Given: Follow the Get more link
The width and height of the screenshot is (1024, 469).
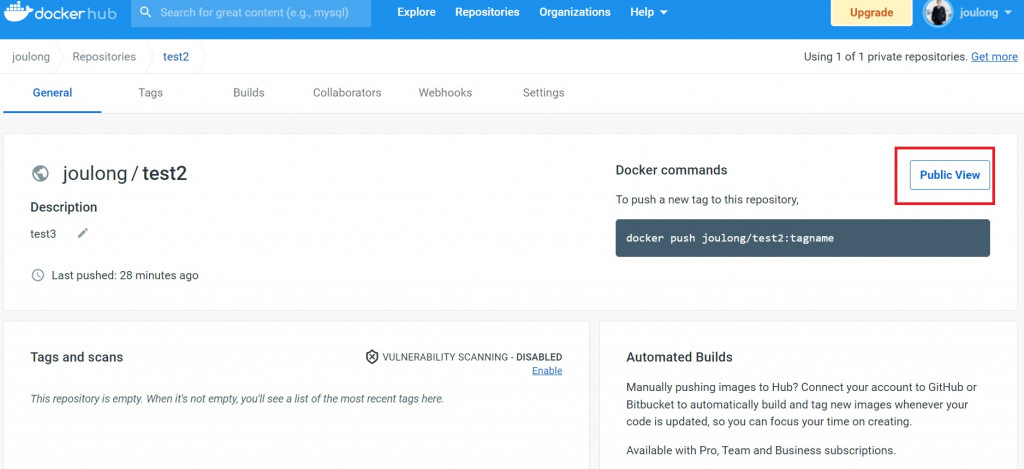Looking at the screenshot, I should (x=994, y=57).
